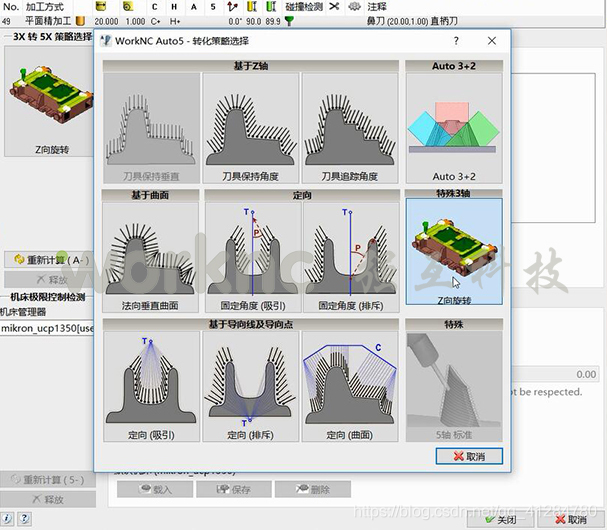Image resolution: width=607 pixels, height=530 pixels.
Task: Close the WorkNC Auto5 dialog
Action: click(x=492, y=41)
